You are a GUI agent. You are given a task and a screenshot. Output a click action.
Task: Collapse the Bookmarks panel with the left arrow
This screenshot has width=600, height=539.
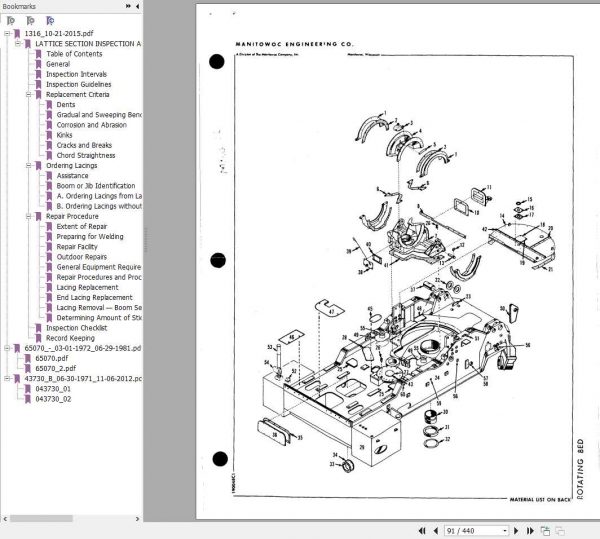click(137, 6)
